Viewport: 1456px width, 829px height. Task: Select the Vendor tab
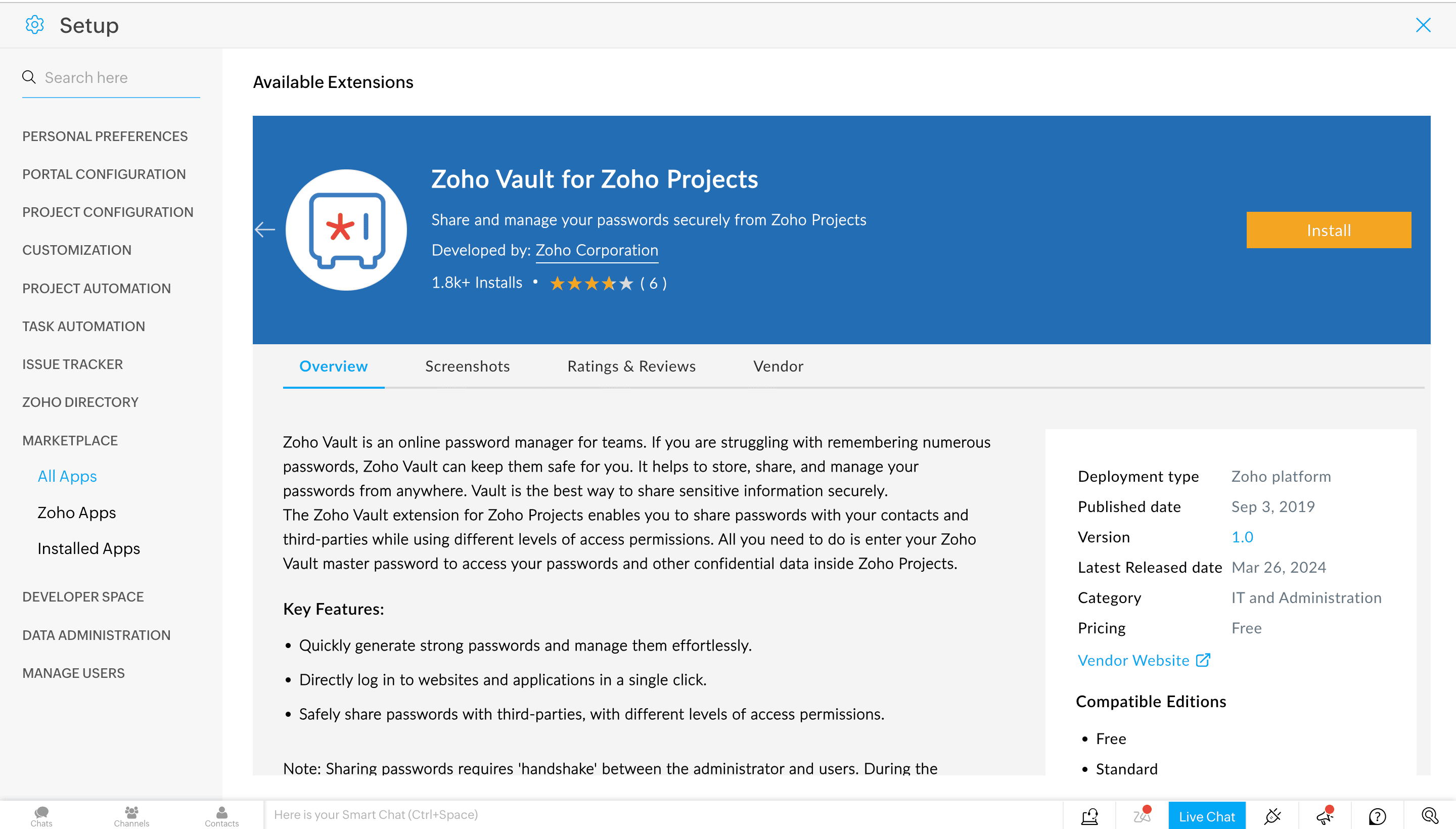[778, 366]
